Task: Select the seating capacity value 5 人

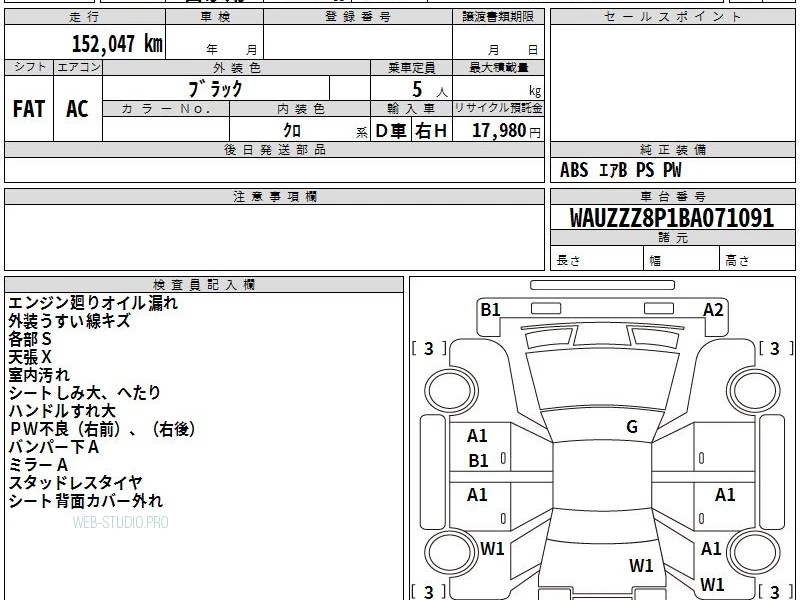Action: point(430,90)
